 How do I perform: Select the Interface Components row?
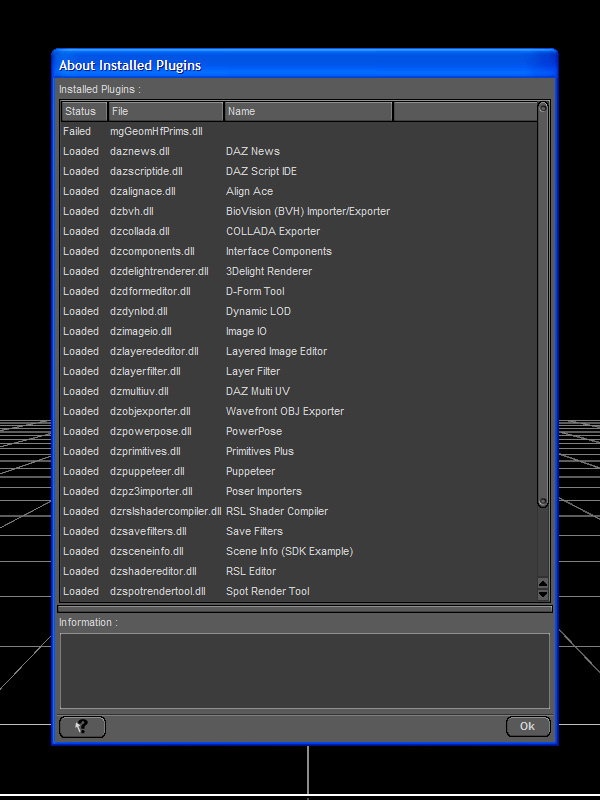pyautogui.click(x=299, y=251)
